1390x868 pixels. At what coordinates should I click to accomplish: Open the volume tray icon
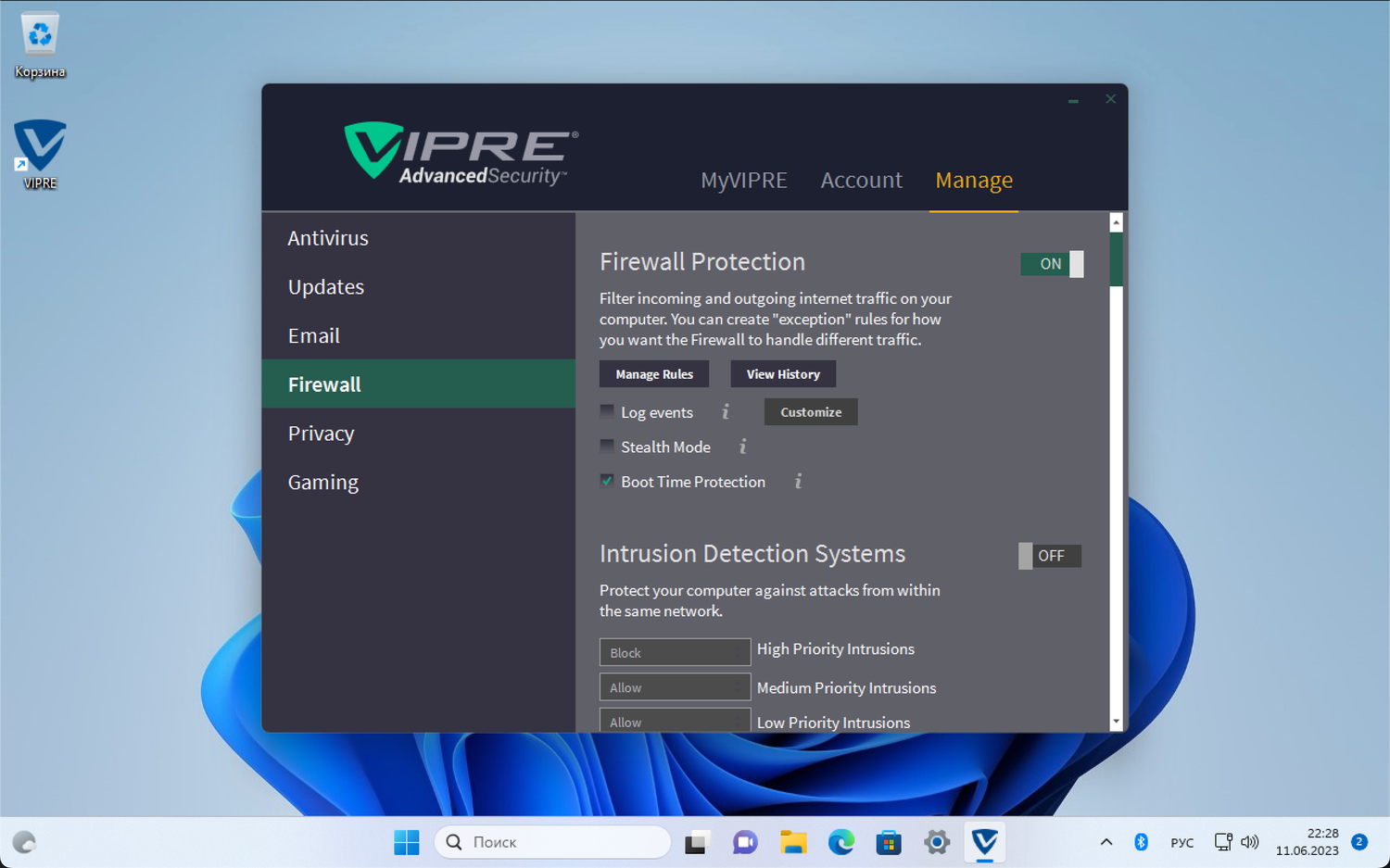1249,842
